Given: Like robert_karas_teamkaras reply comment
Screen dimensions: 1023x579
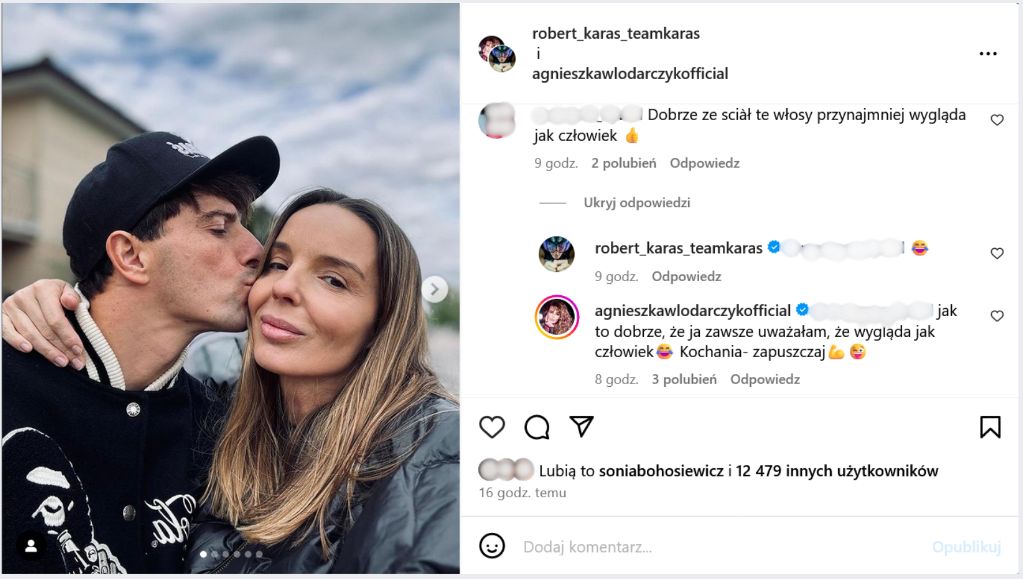Looking at the screenshot, I should (996, 254).
